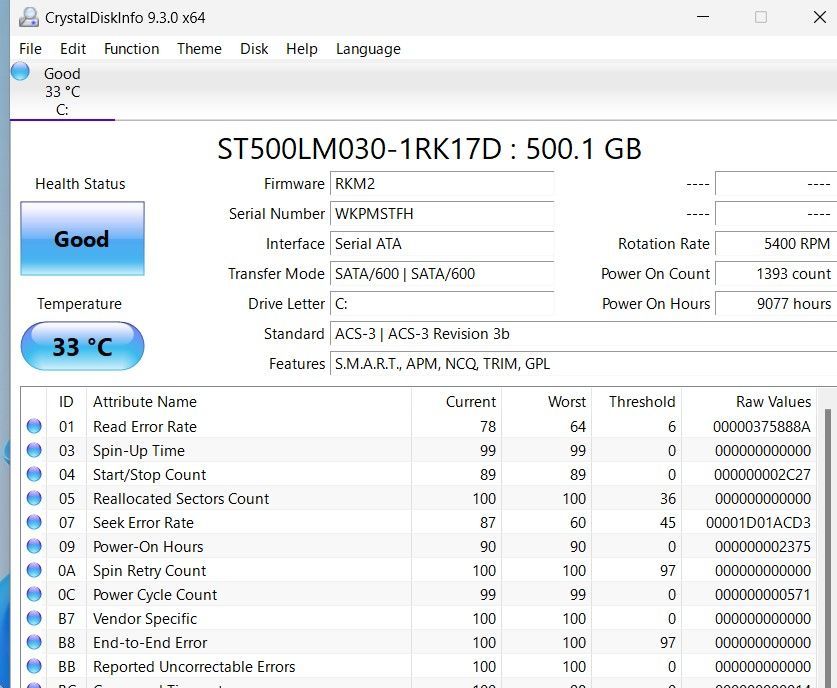Open the Disk menu

pyautogui.click(x=254, y=49)
